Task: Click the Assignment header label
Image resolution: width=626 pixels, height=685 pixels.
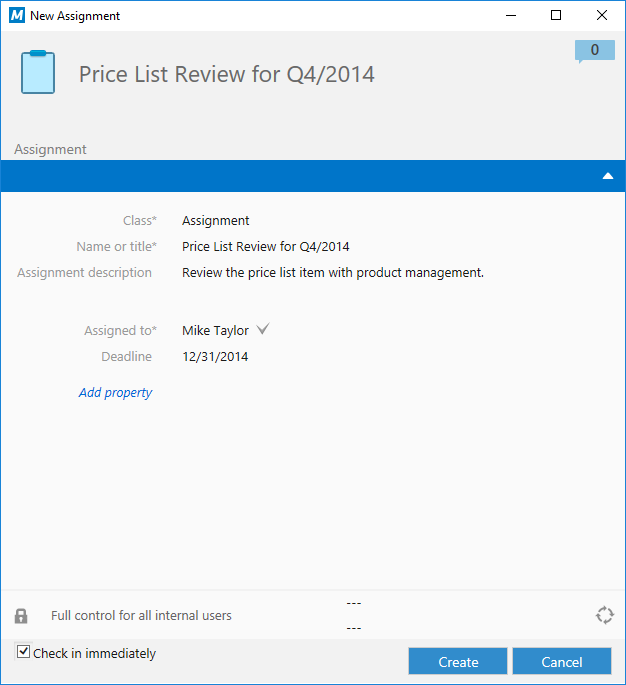Action: pyautogui.click(x=50, y=149)
